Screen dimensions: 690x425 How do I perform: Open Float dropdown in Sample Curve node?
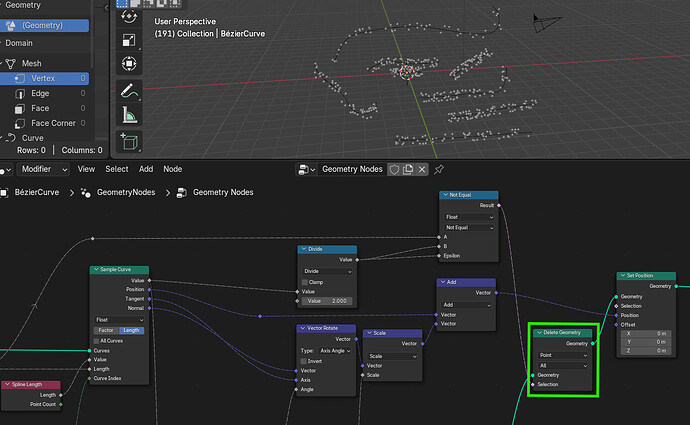click(119, 320)
